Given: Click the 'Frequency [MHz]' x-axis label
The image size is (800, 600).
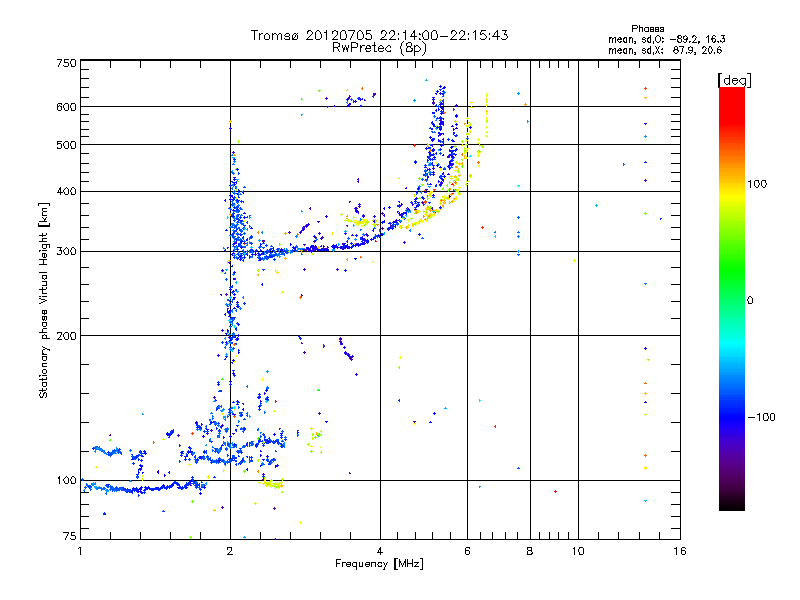Looking at the screenshot, I should [x=379, y=564].
